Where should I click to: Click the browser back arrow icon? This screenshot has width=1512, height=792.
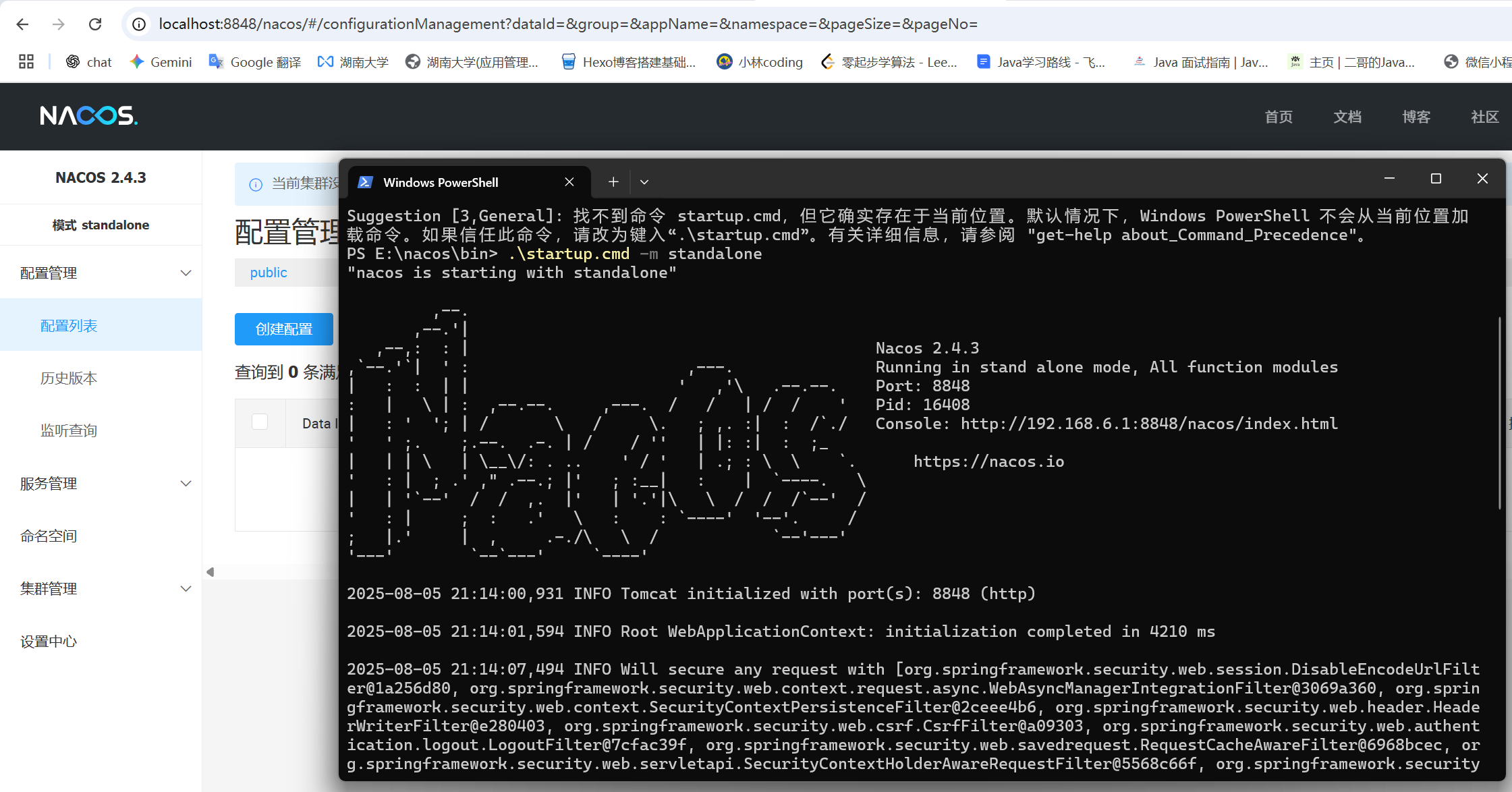point(22,24)
